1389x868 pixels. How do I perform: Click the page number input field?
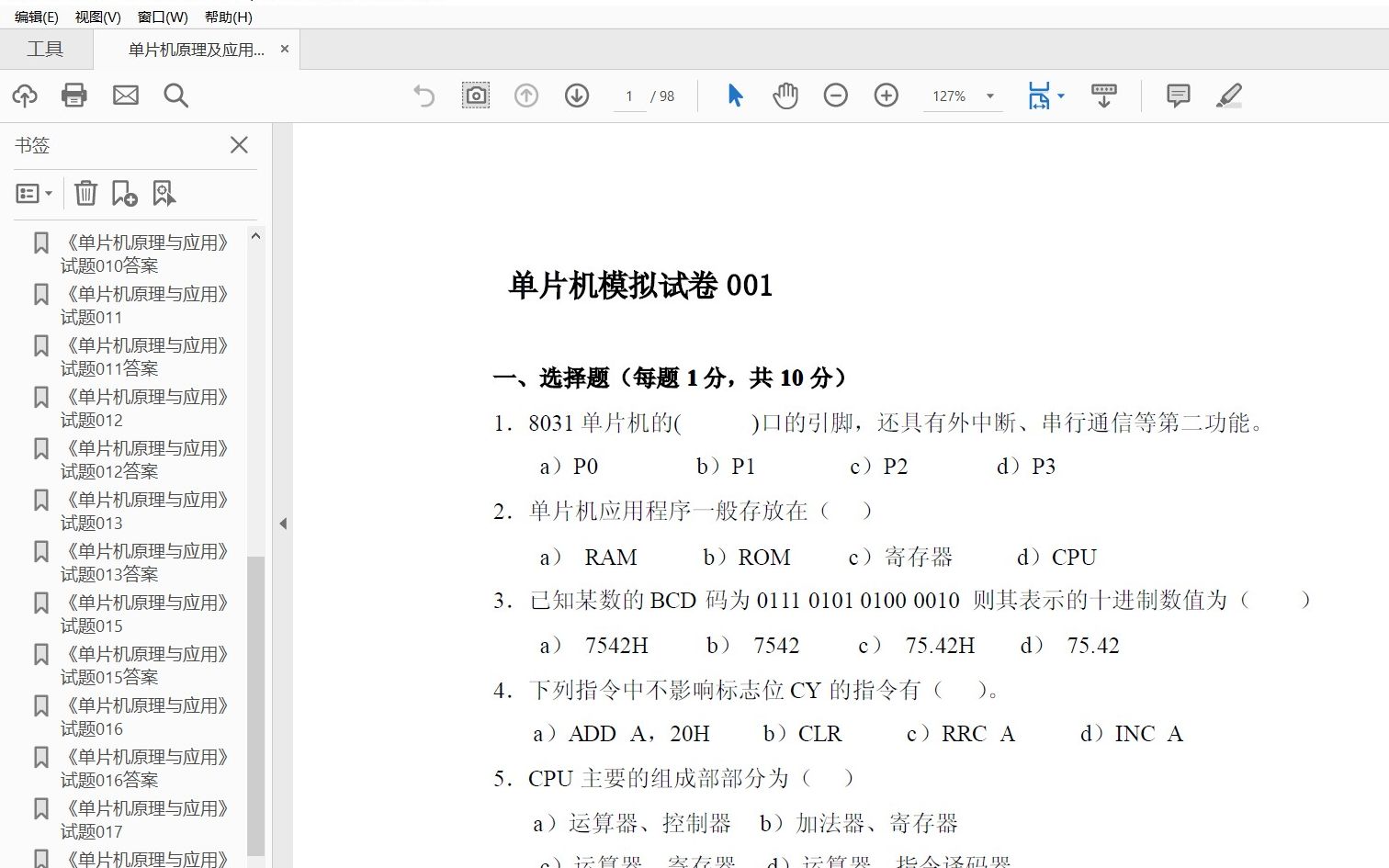tap(629, 96)
